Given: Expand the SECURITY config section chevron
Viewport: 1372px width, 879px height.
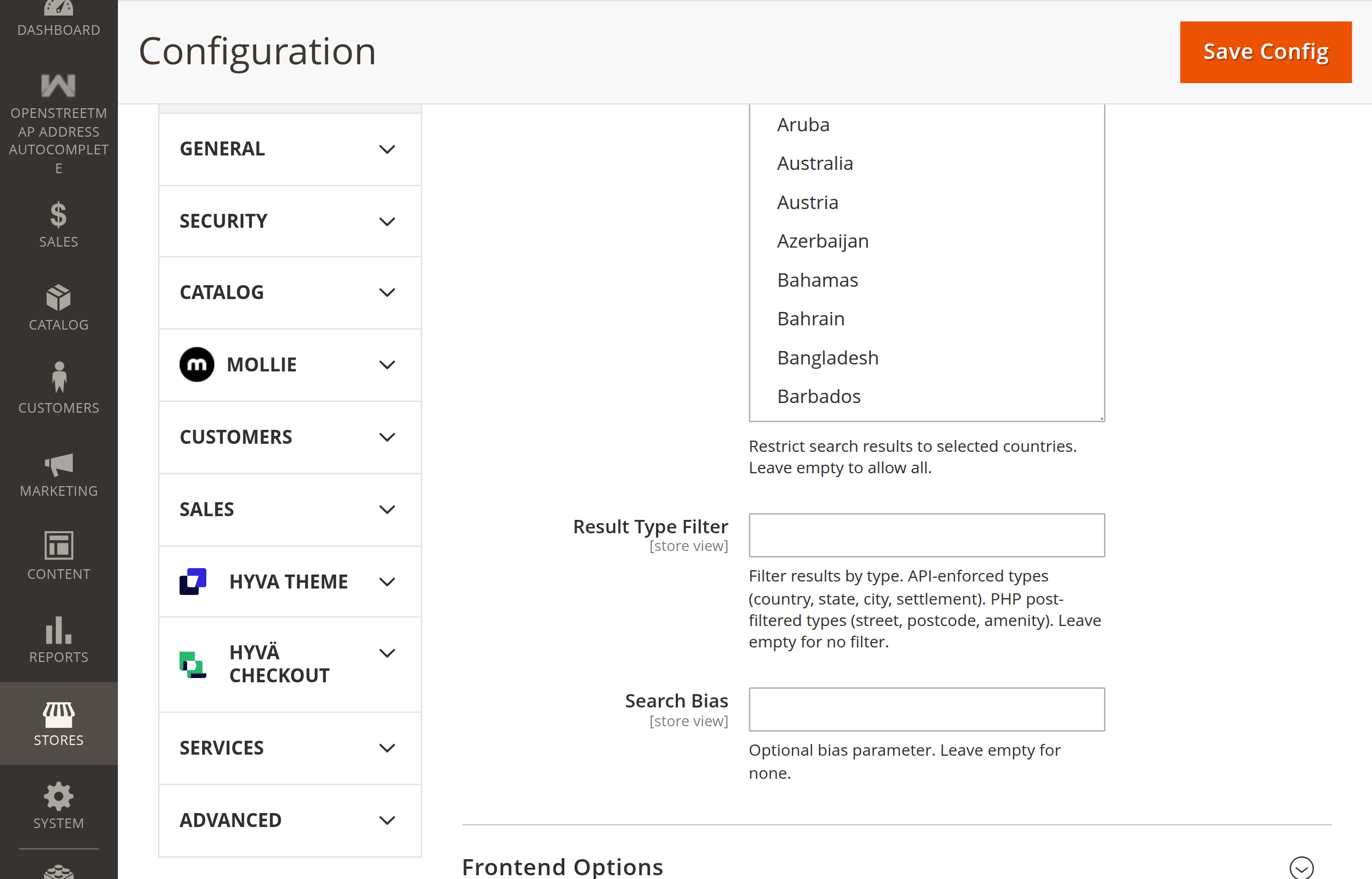Looking at the screenshot, I should click(x=387, y=221).
